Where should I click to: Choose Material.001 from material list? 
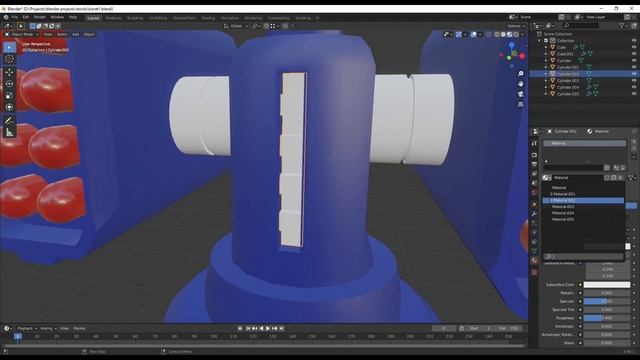coord(583,194)
